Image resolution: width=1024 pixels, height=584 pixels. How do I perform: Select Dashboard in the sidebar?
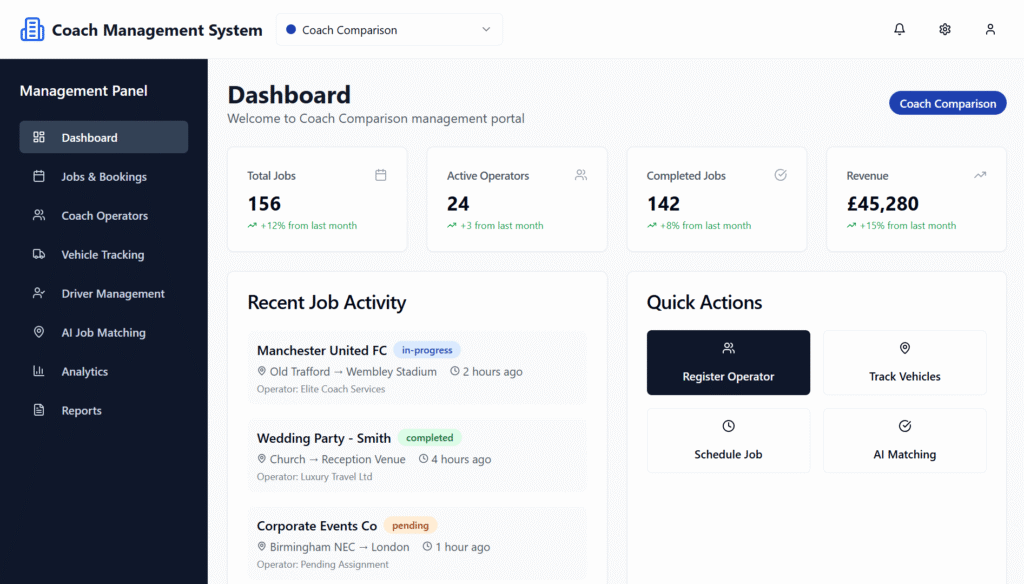point(104,138)
